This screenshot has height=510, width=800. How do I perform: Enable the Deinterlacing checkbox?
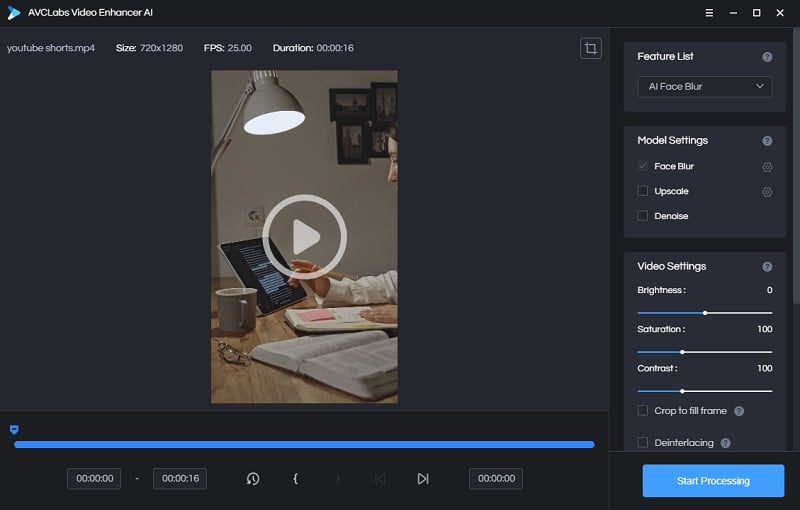click(x=643, y=442)
